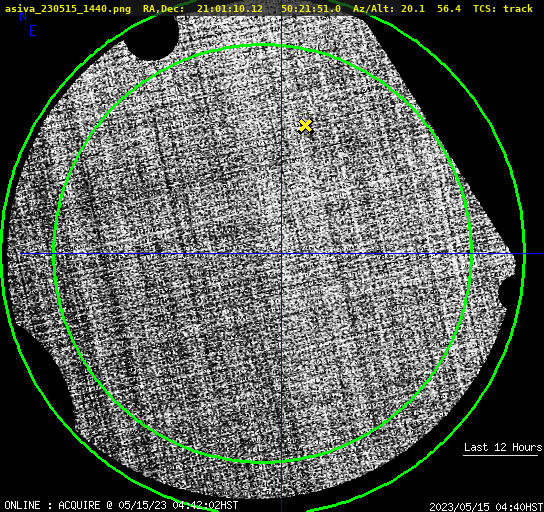Click the altitude value 56.4

click(x=449, y=9)
